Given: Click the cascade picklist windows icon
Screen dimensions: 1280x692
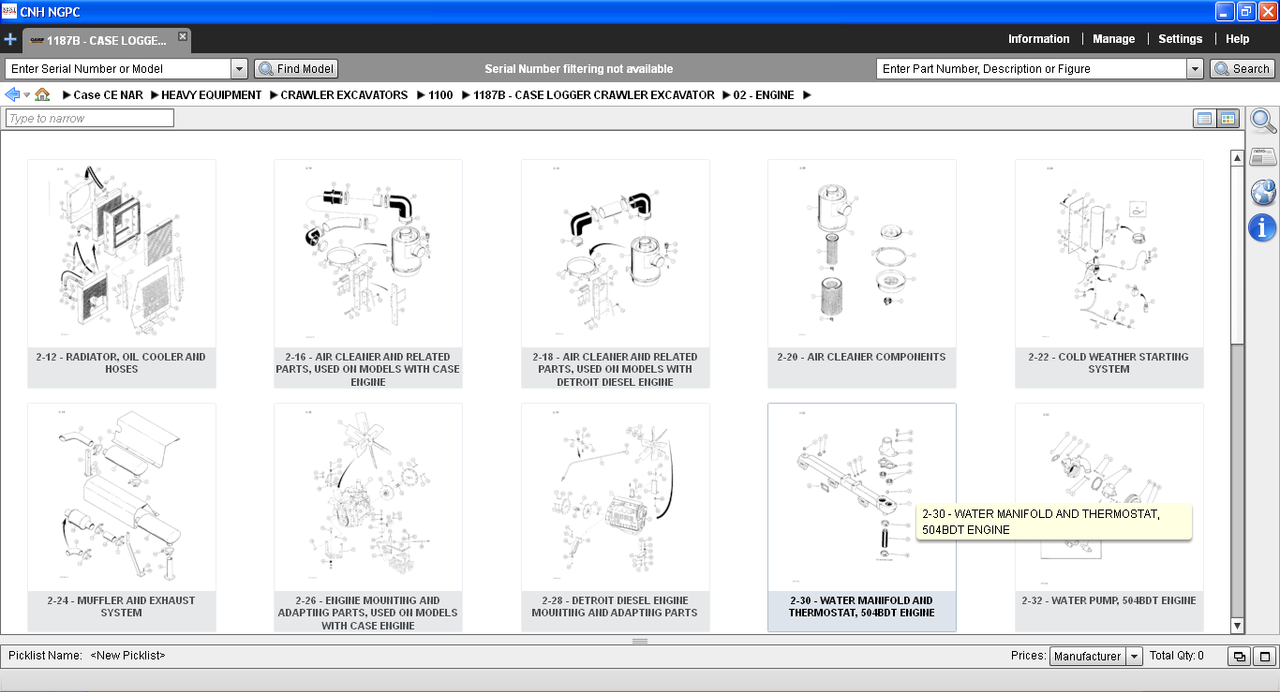Looking at the screenshot, I should point(1240,657).
